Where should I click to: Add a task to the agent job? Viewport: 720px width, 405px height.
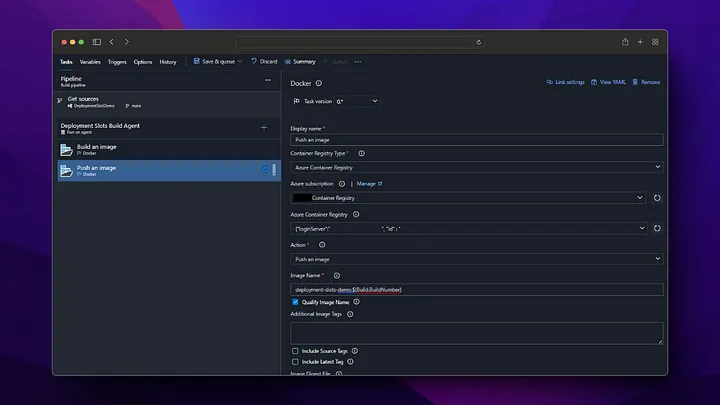[x=264, y=128]
